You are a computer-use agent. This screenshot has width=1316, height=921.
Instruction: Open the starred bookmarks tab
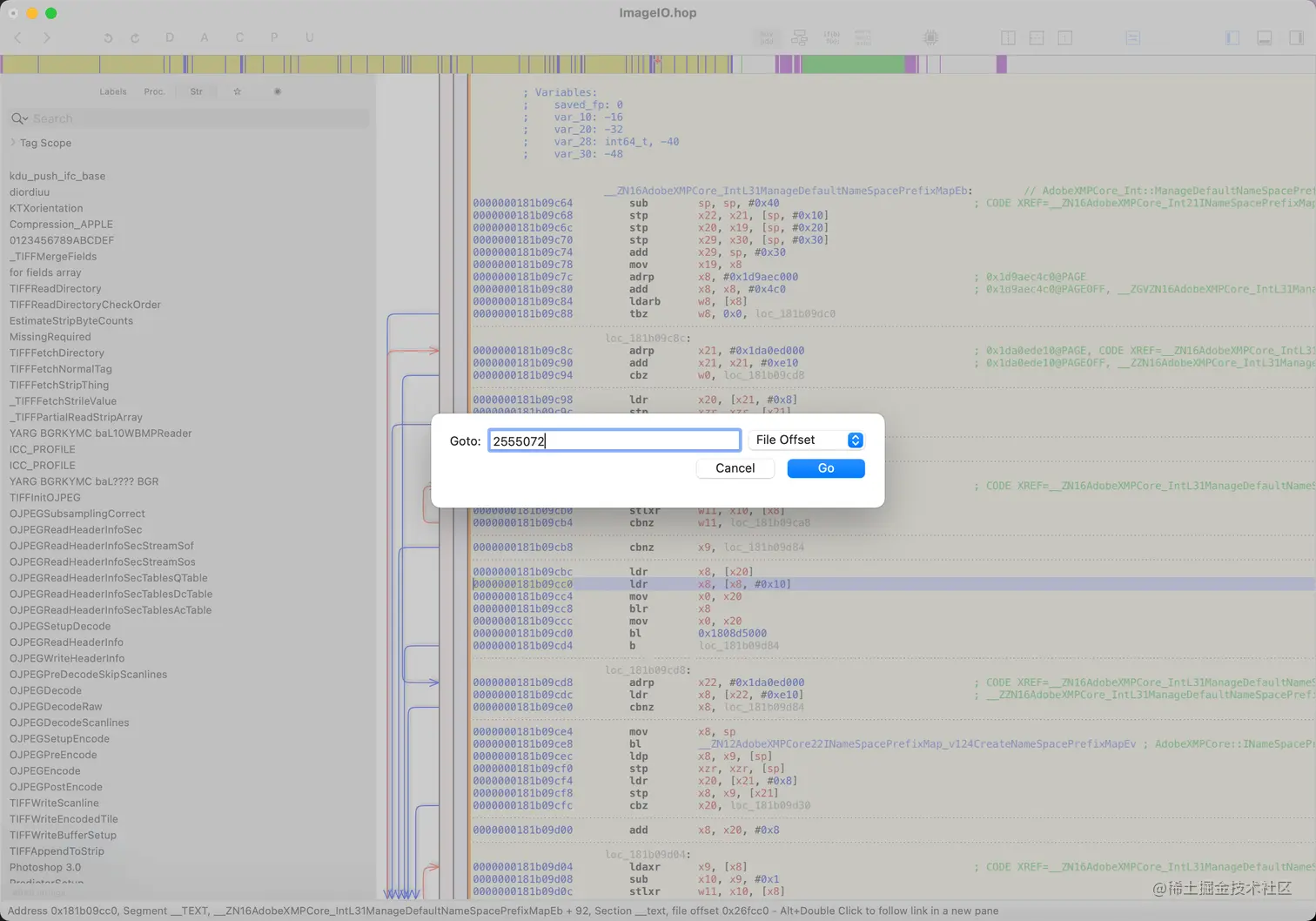(237, 91)
